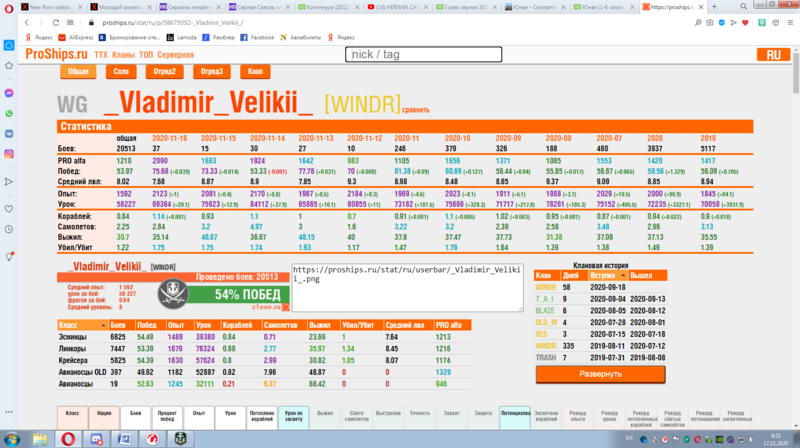
Task: Open snapshot camera icon in address bar
Action: [x=710, y=22]
